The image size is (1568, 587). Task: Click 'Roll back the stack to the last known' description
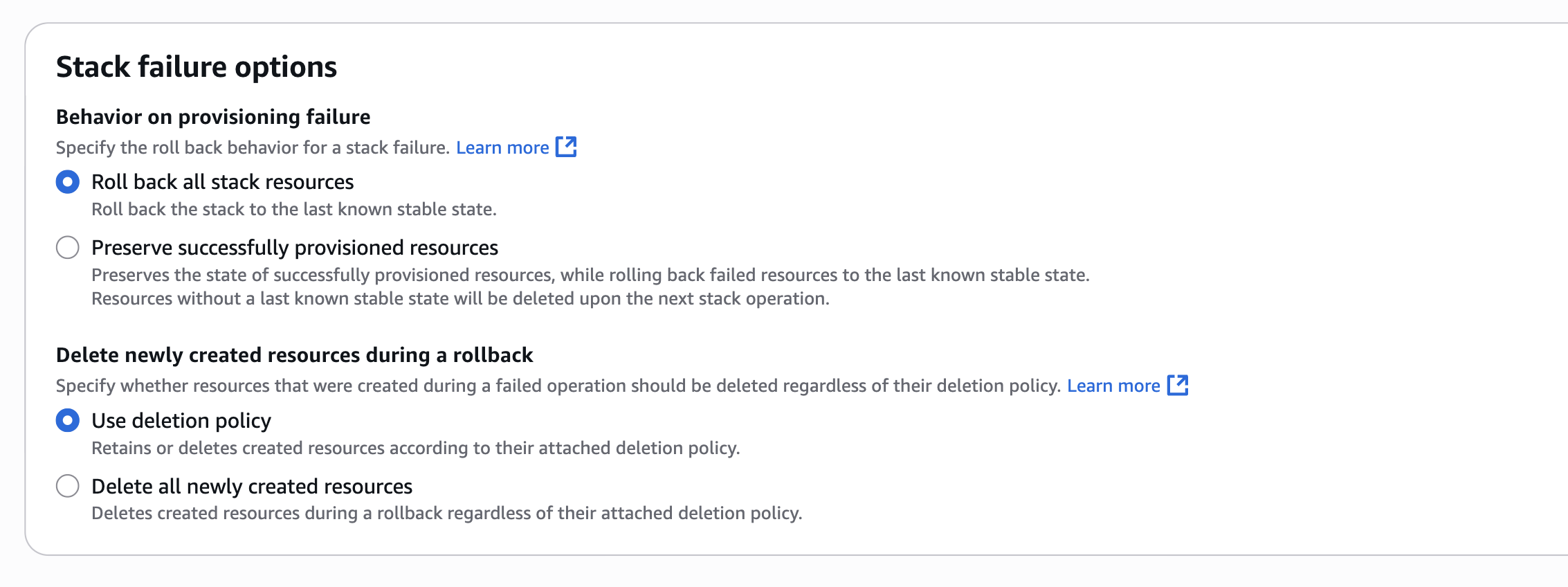tap(294, 209)
